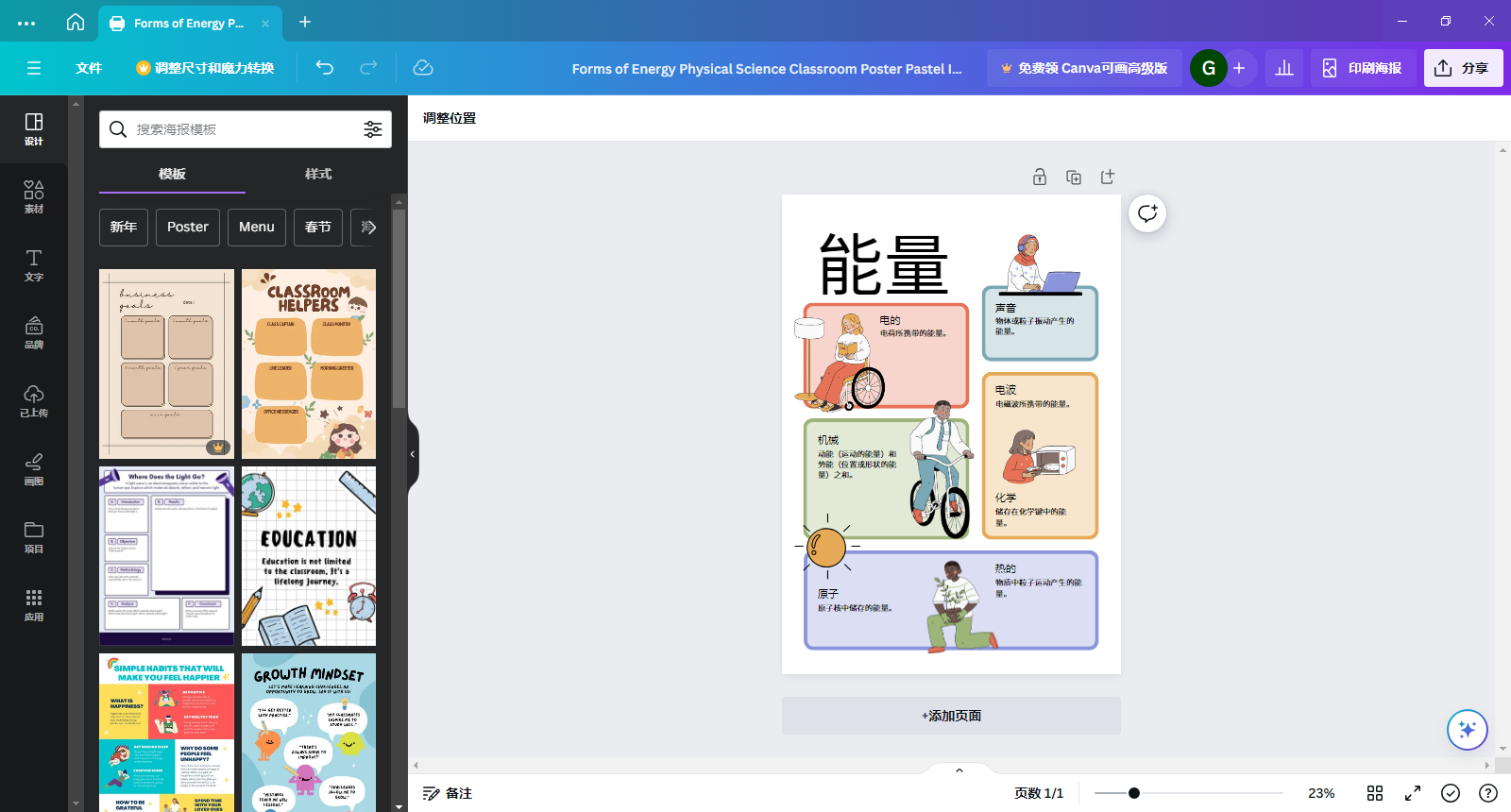1511x812 pixels.
Task: Lock the page with padlock icon
Action: coord(1039,177)
